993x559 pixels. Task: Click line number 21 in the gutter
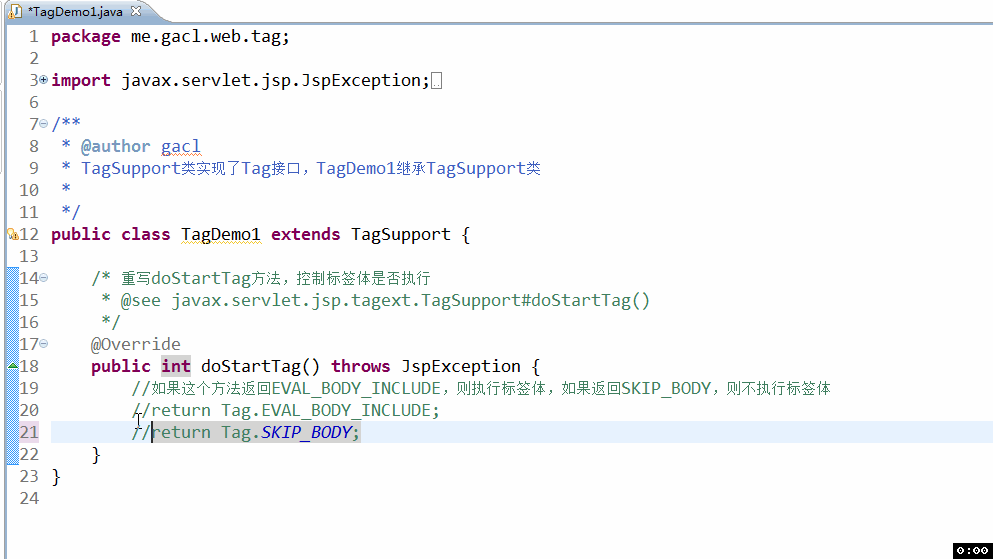tap(29, 432)
